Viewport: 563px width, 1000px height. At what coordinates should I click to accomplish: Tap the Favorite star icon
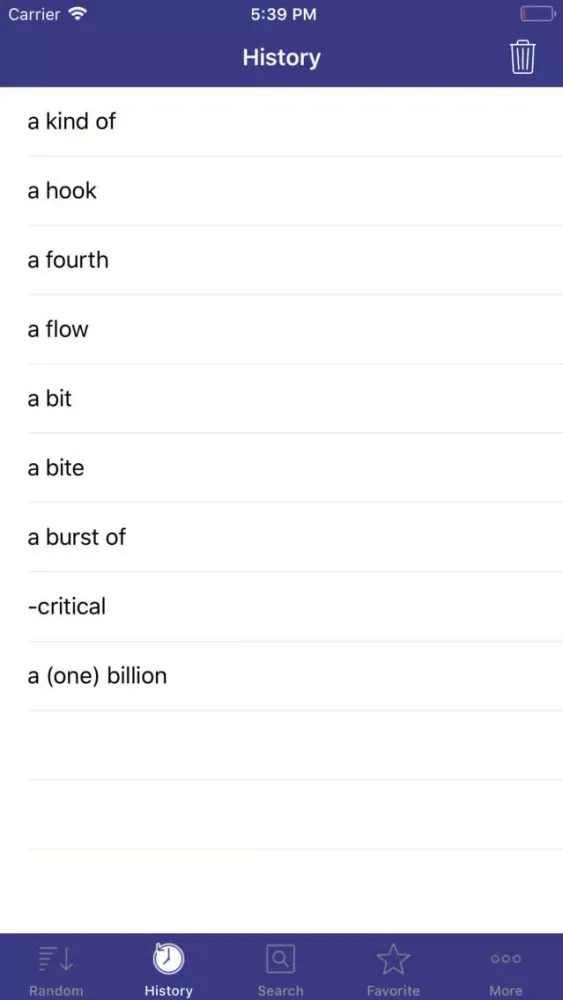393,959
